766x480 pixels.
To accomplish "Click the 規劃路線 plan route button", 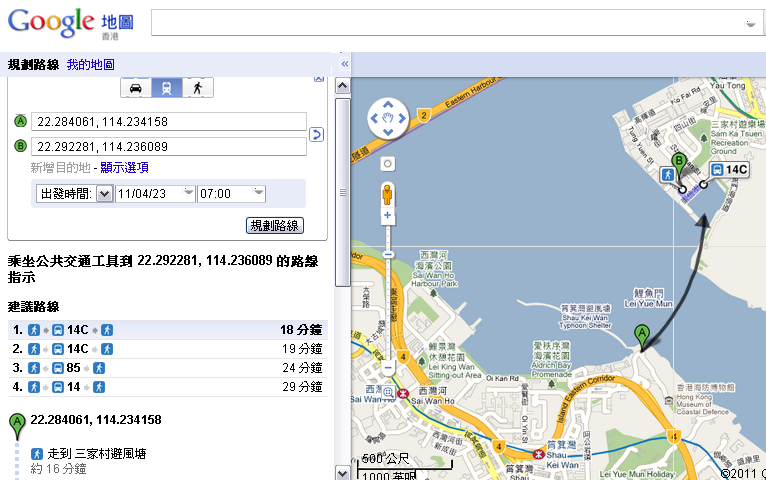I will [x=275, y=226].
